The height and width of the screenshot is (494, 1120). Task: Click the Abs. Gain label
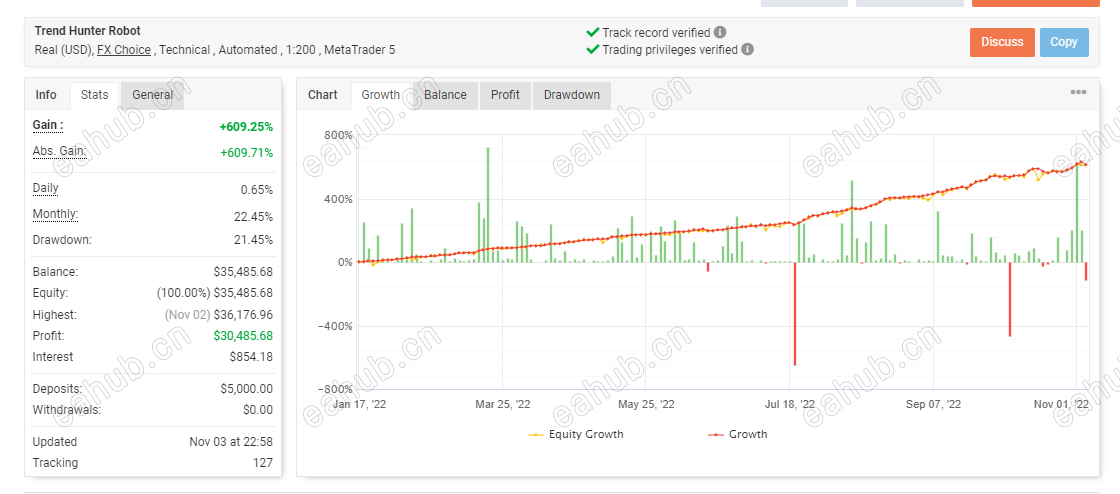tap(59, 151)
